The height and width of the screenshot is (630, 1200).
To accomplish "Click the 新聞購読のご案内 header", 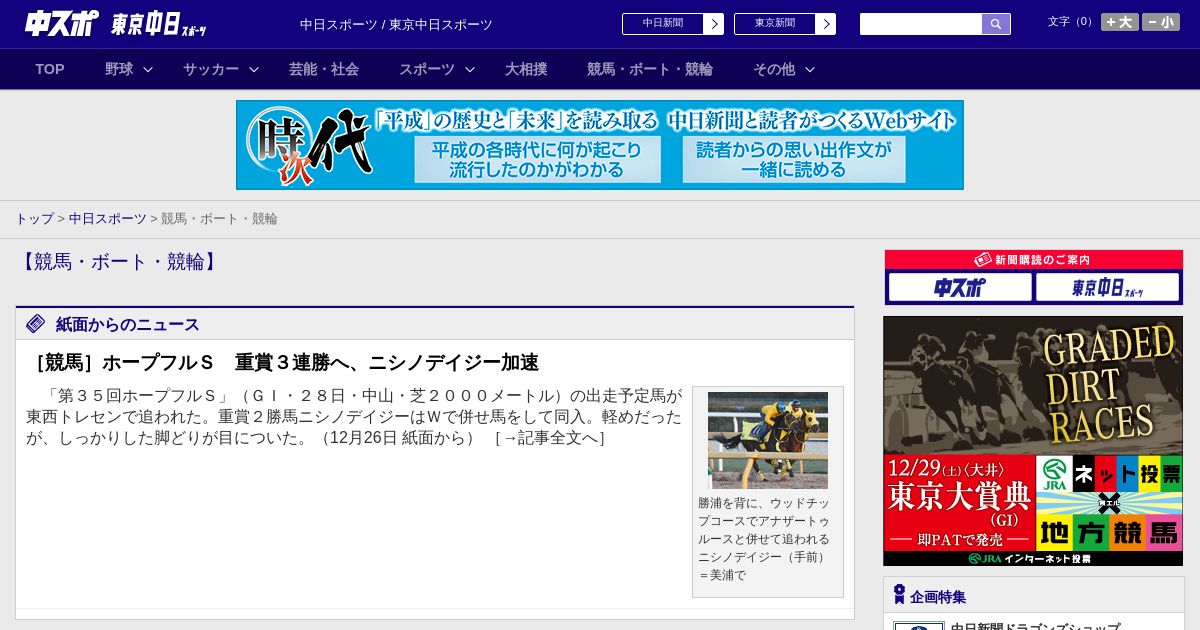I will pyautogui.click(x=1034, y=260).
